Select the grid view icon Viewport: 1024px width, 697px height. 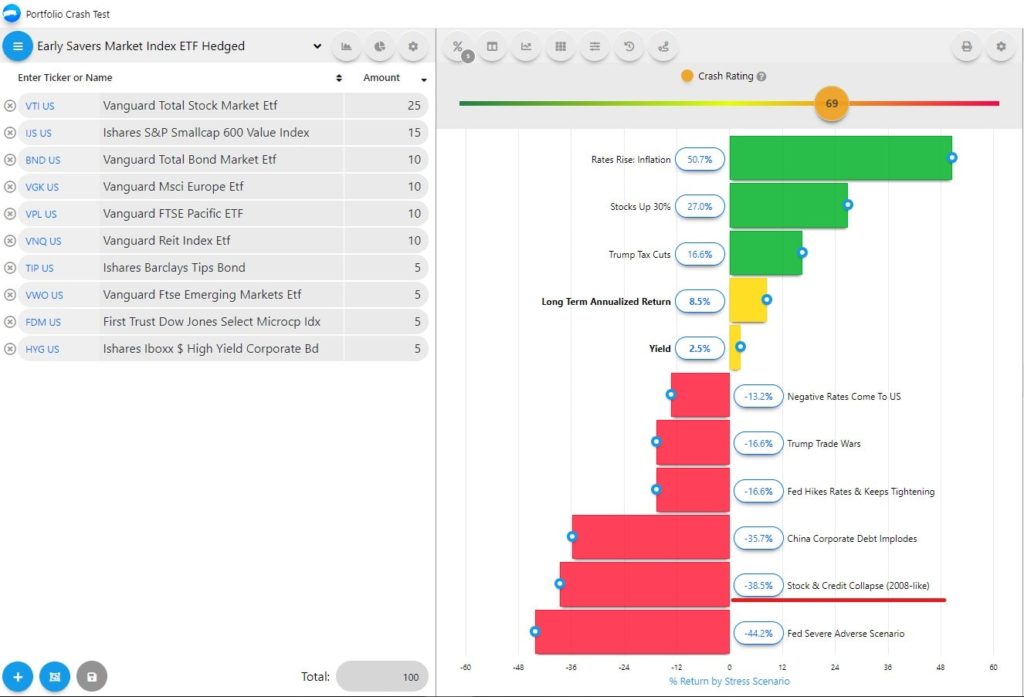click(x=560, y=46)
